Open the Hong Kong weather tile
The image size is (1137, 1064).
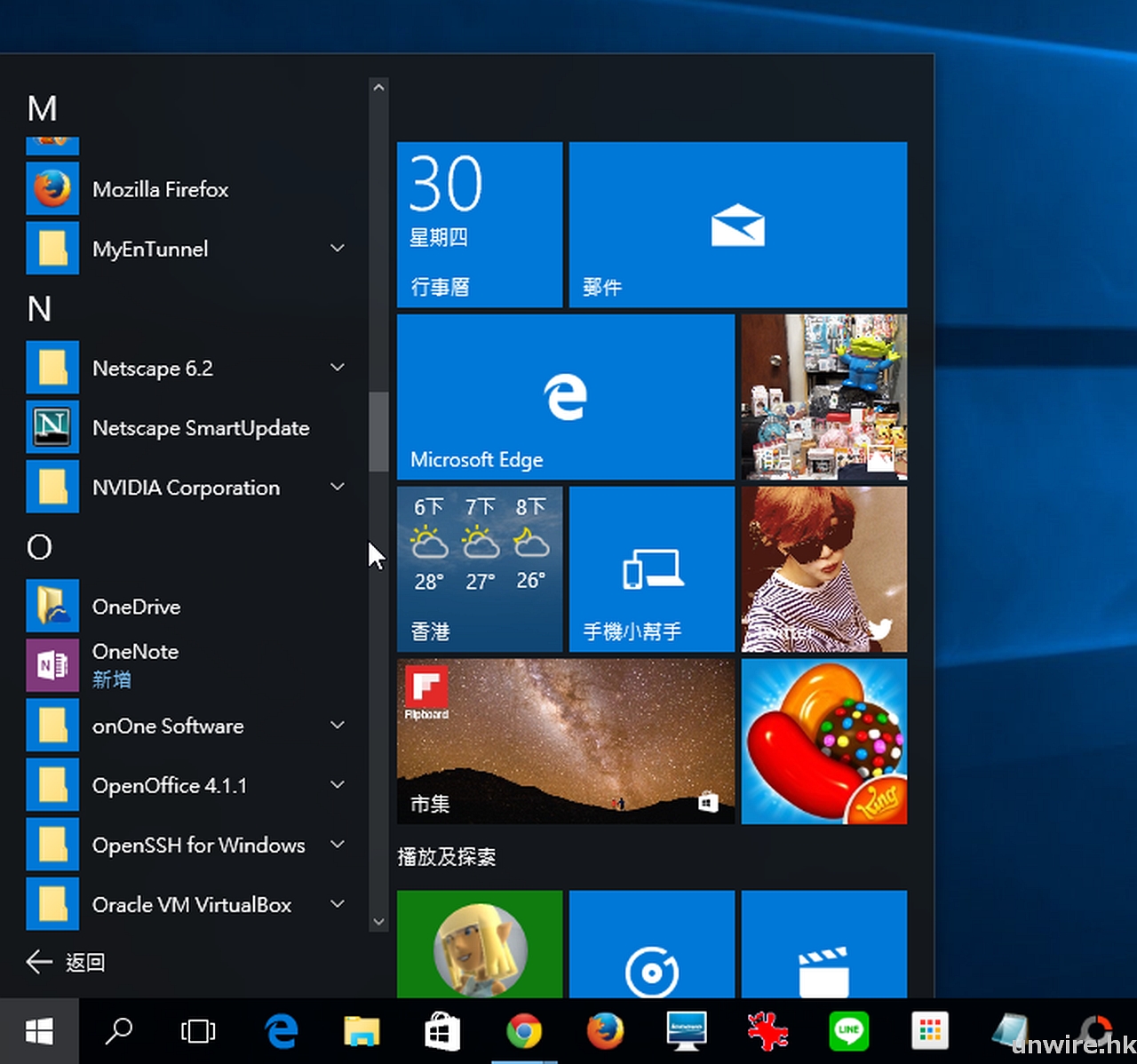tap(480, 569)
